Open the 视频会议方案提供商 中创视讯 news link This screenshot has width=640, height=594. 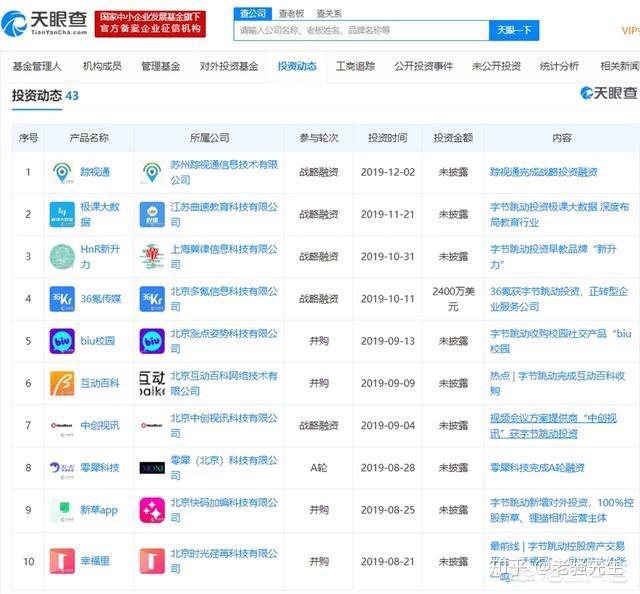click(553, 426)
